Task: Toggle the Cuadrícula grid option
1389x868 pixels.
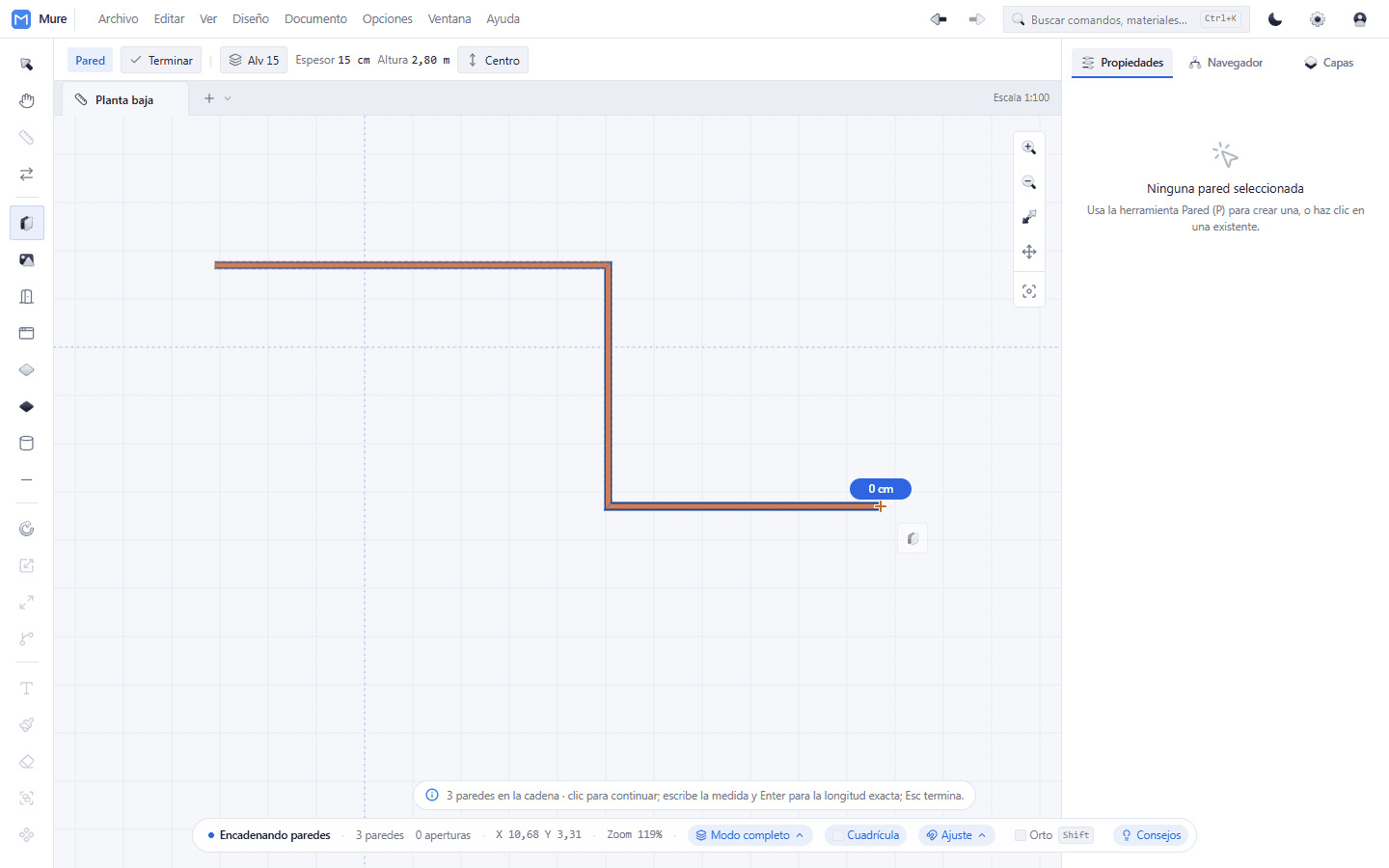Action: [866, 835]
